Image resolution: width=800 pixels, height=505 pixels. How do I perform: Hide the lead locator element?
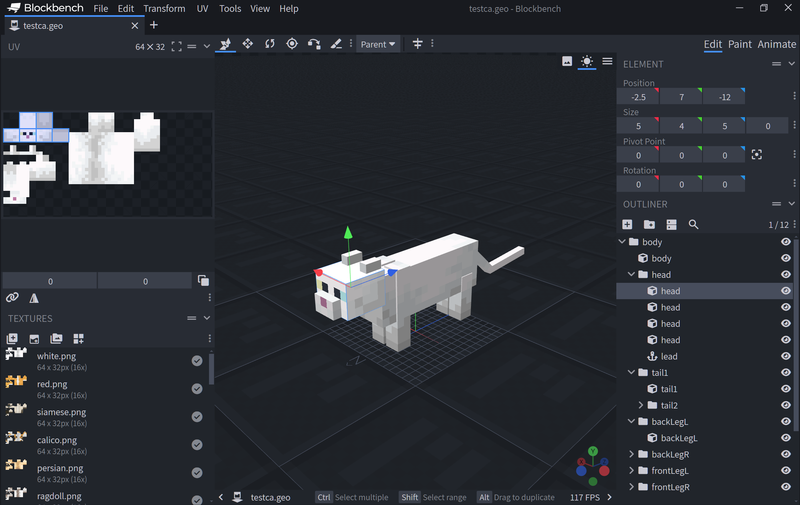click(x=786, y=356)
